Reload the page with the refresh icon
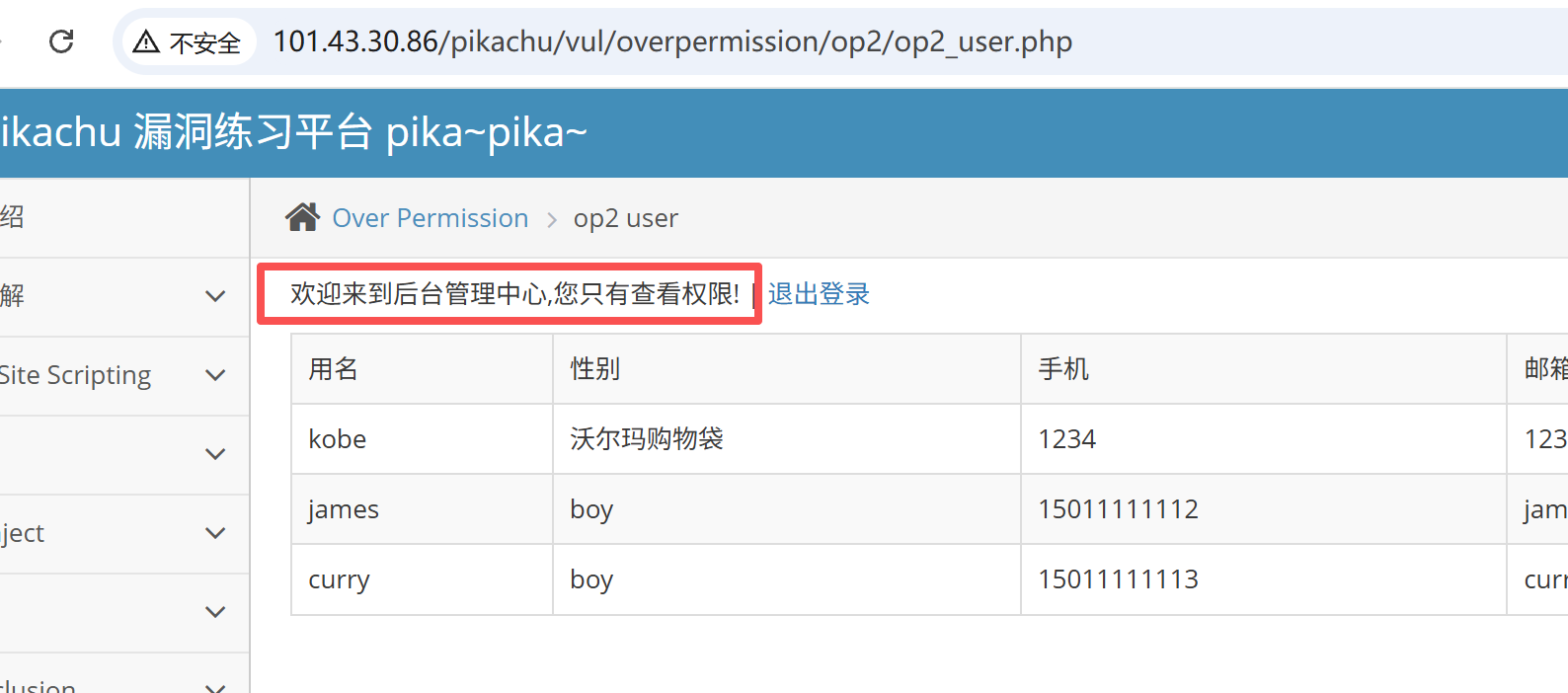 click(x=61, y=41)
